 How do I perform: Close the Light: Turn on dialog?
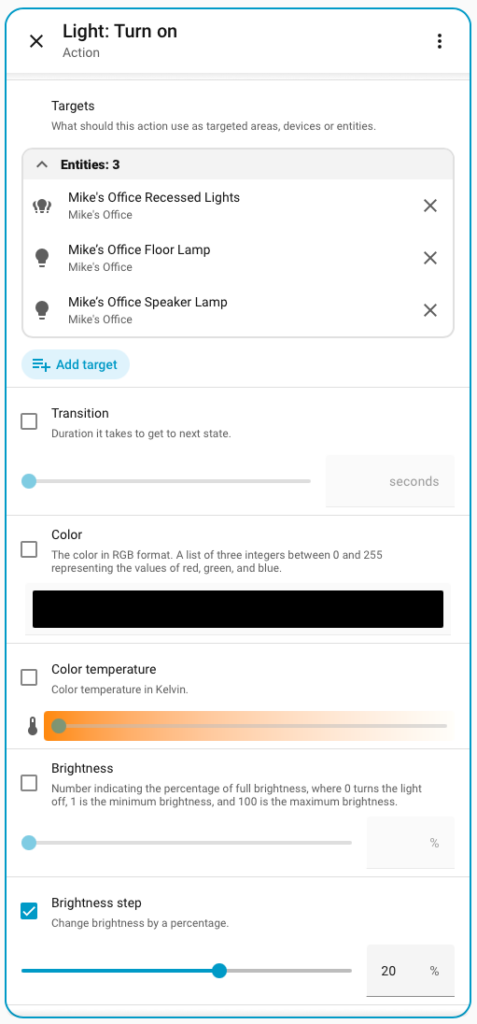point(37,41)
